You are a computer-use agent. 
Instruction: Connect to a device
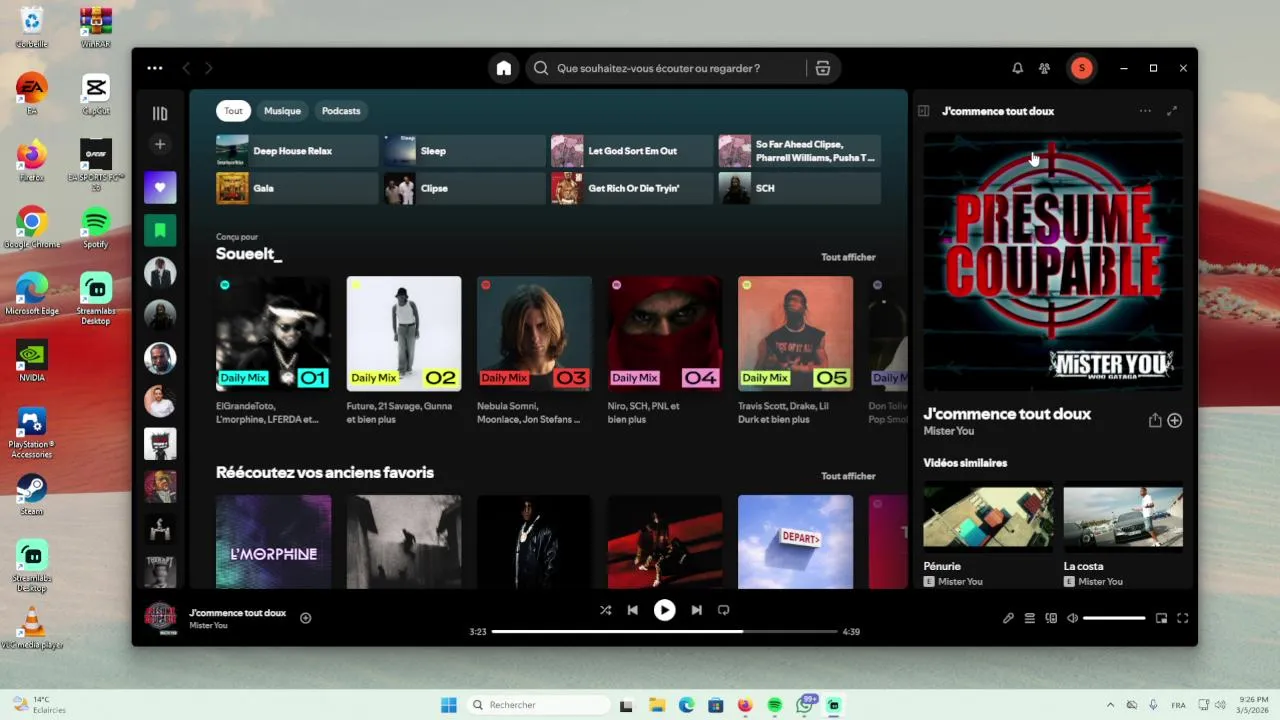(1051, 618)
